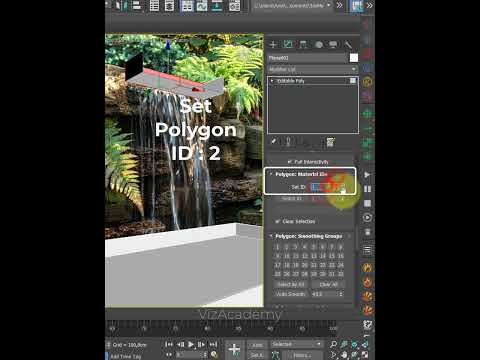Click the Auto Smooth button
The image size is (480, 360).
click(290, 294)
